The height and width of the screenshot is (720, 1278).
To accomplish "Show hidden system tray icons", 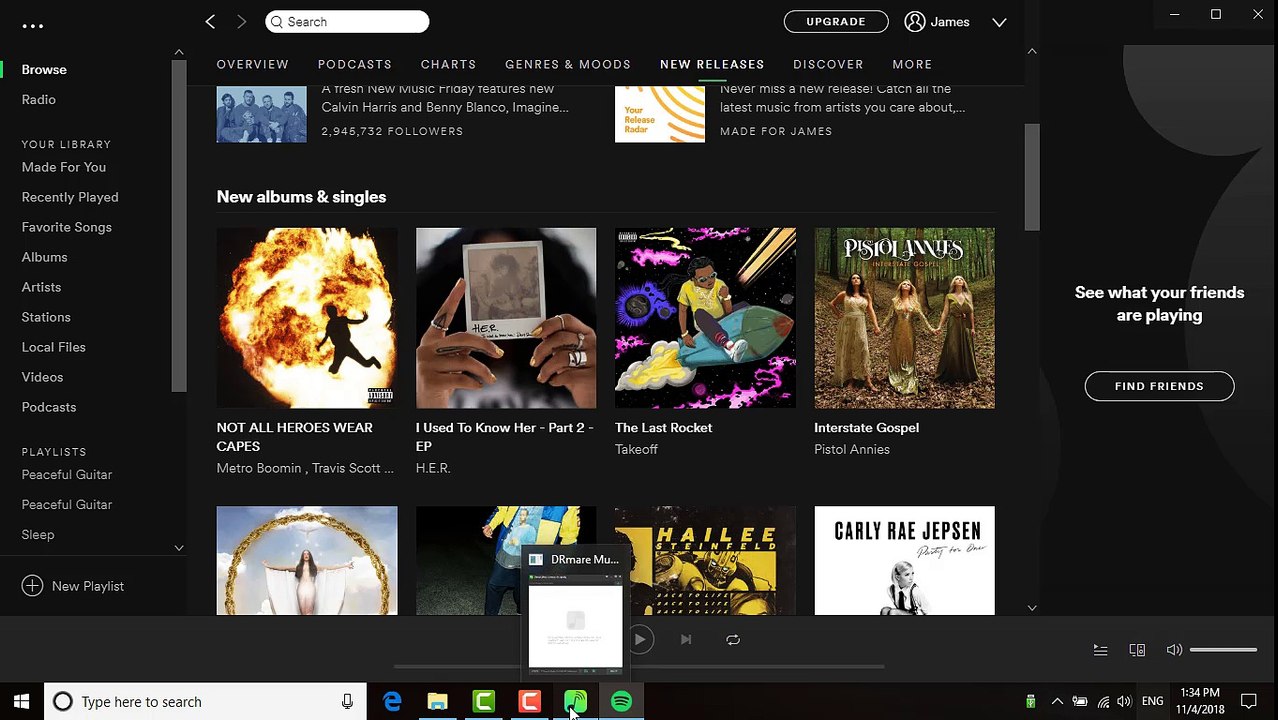I will [1057, 702].
